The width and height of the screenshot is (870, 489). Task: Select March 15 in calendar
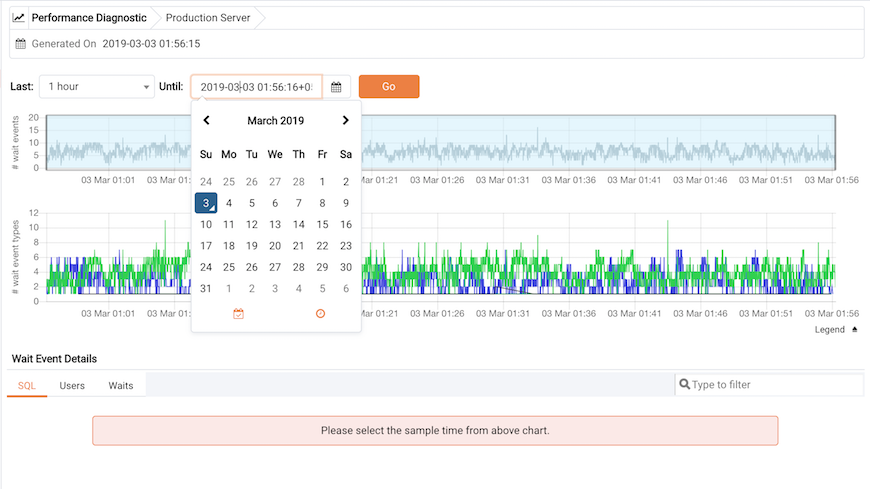[322, 224]
